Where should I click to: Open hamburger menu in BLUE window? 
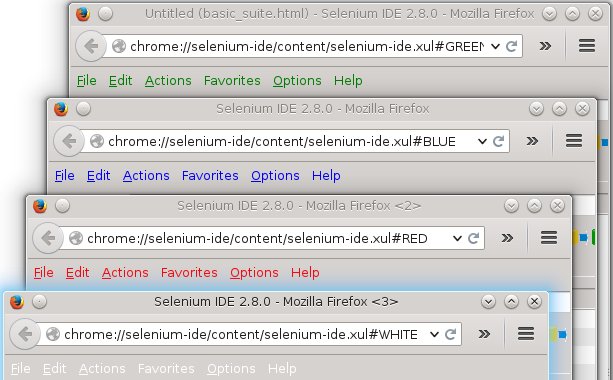pyautogui.click(x=574, y=140)
